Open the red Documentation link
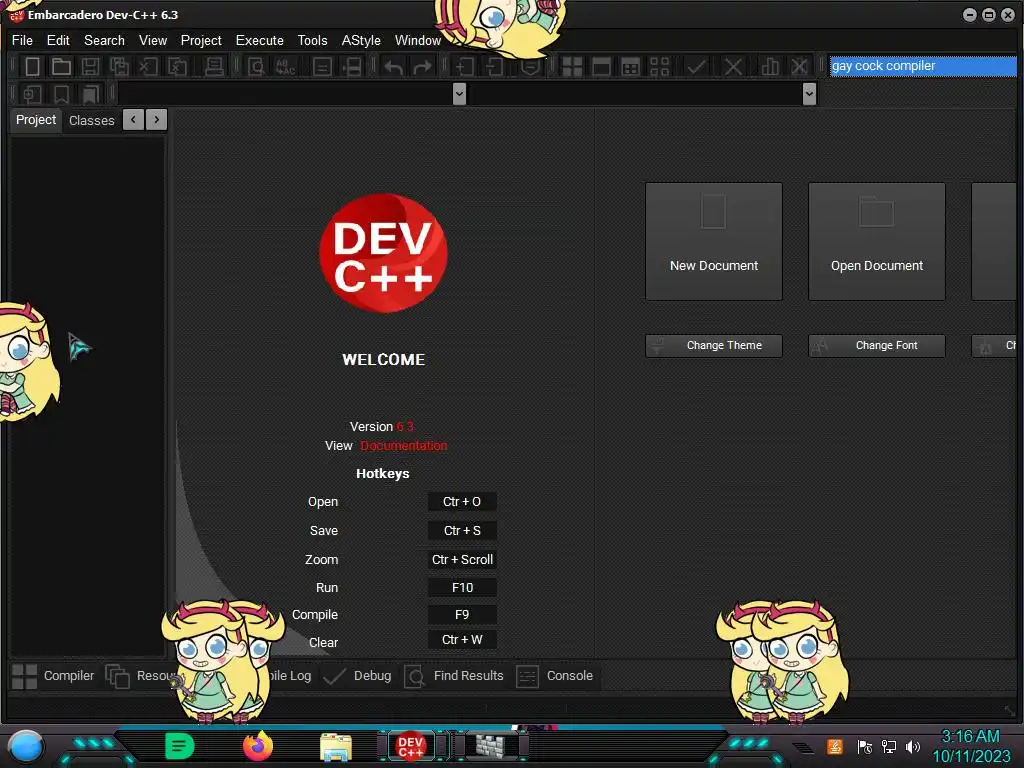 (404, 446)
